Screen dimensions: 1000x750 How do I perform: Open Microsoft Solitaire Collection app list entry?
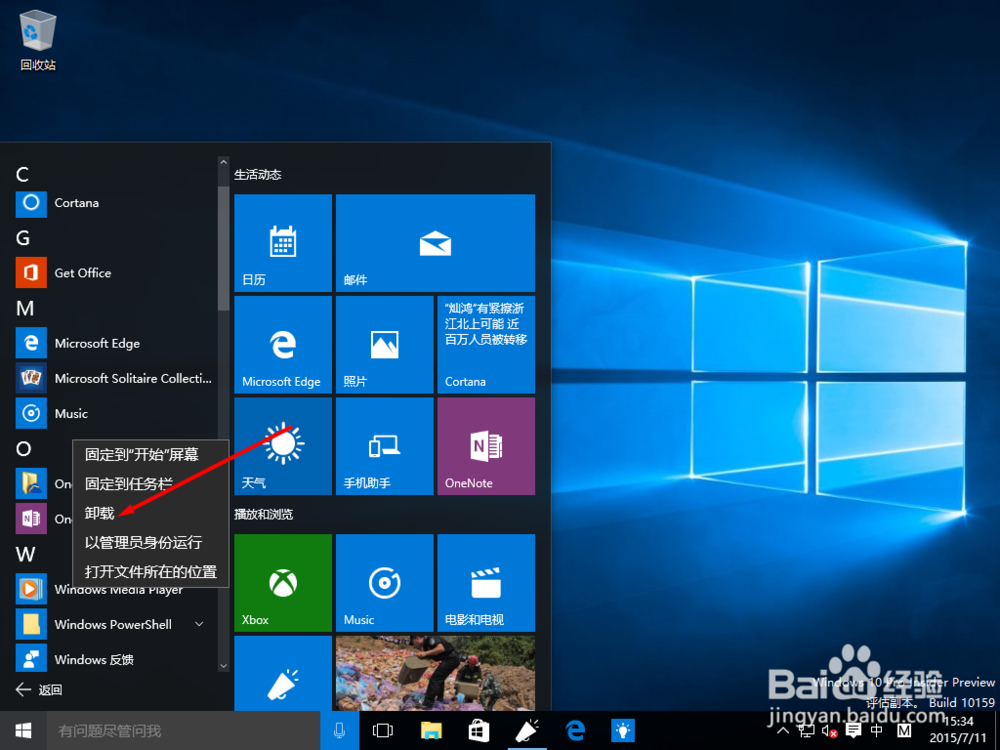coord(115,378)
